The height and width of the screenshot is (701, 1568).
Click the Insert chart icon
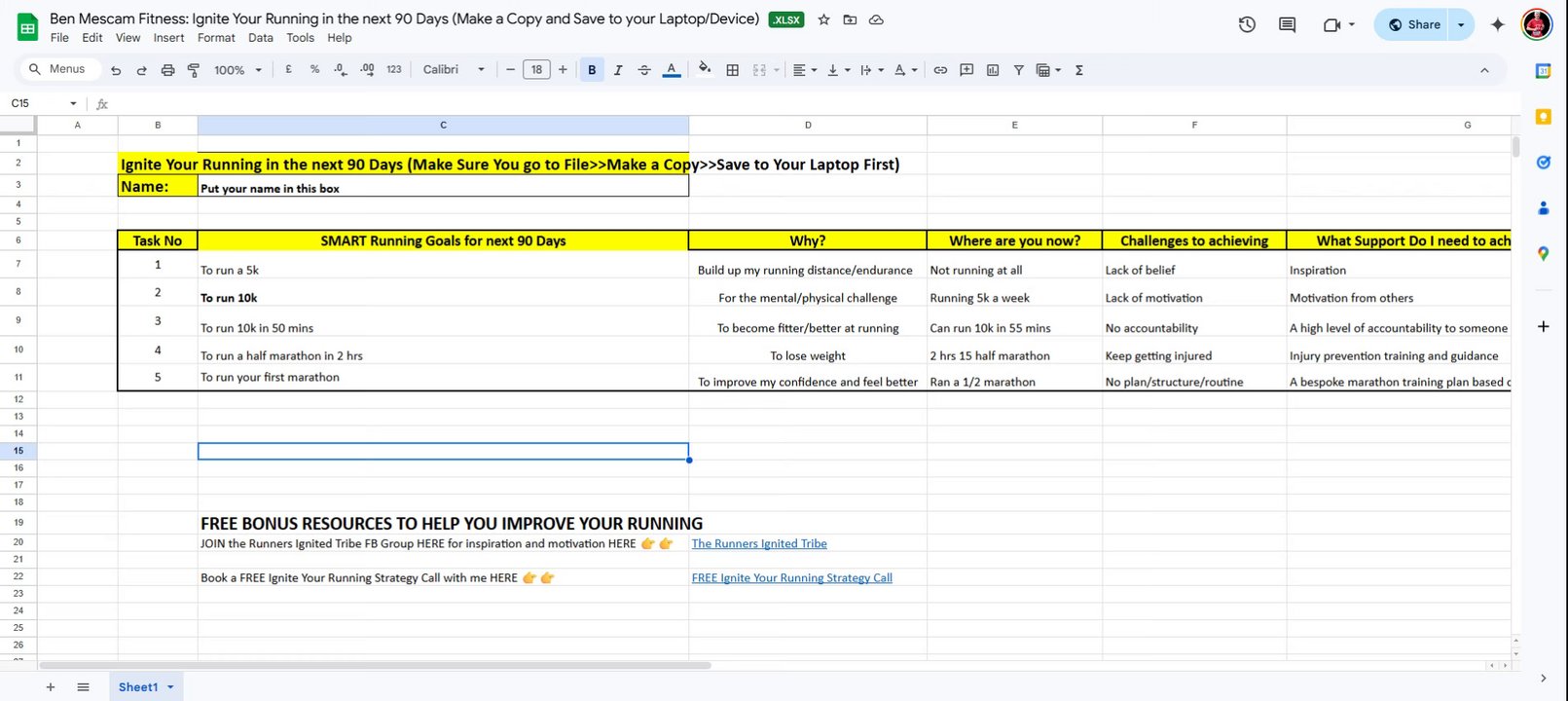pos(993,70)
